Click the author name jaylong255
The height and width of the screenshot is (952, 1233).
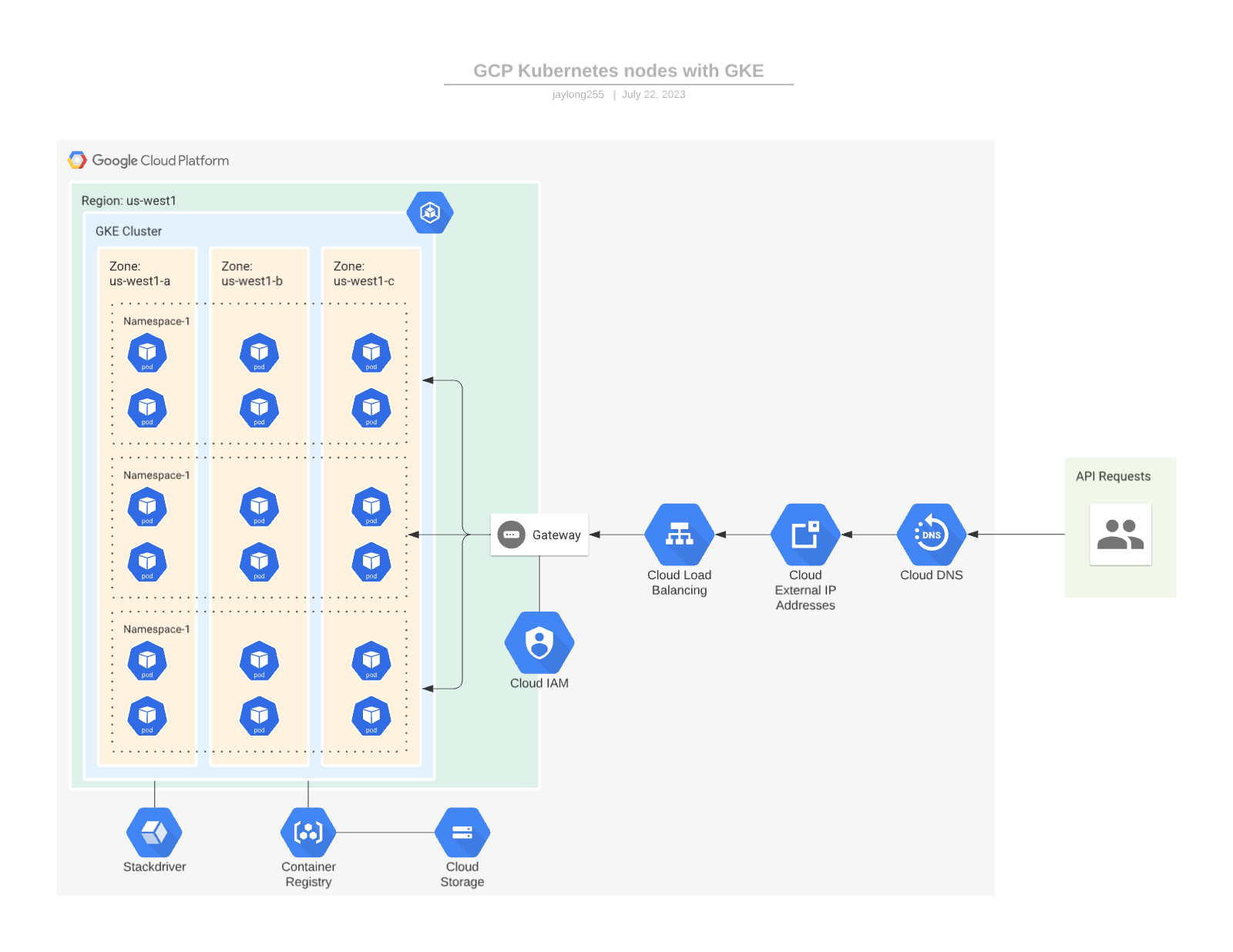click(x=578, y=95)
